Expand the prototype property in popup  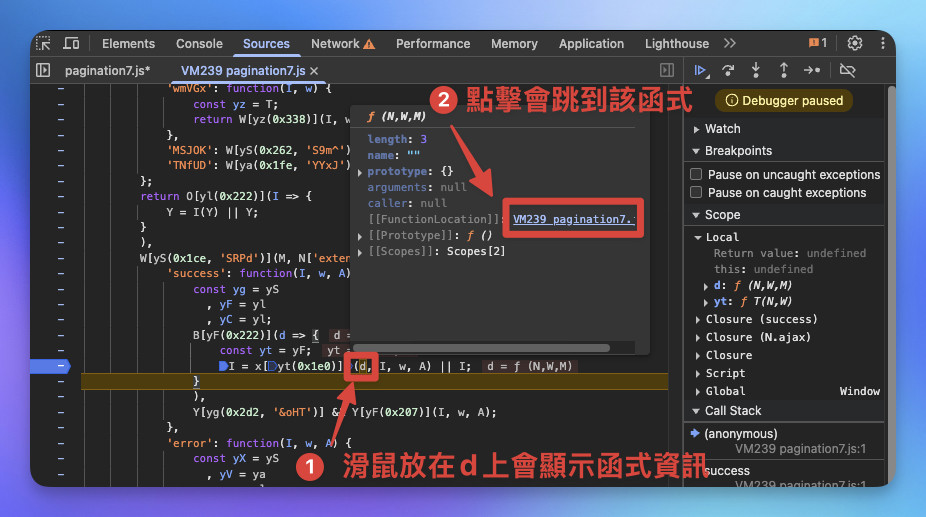click(360, 172)
